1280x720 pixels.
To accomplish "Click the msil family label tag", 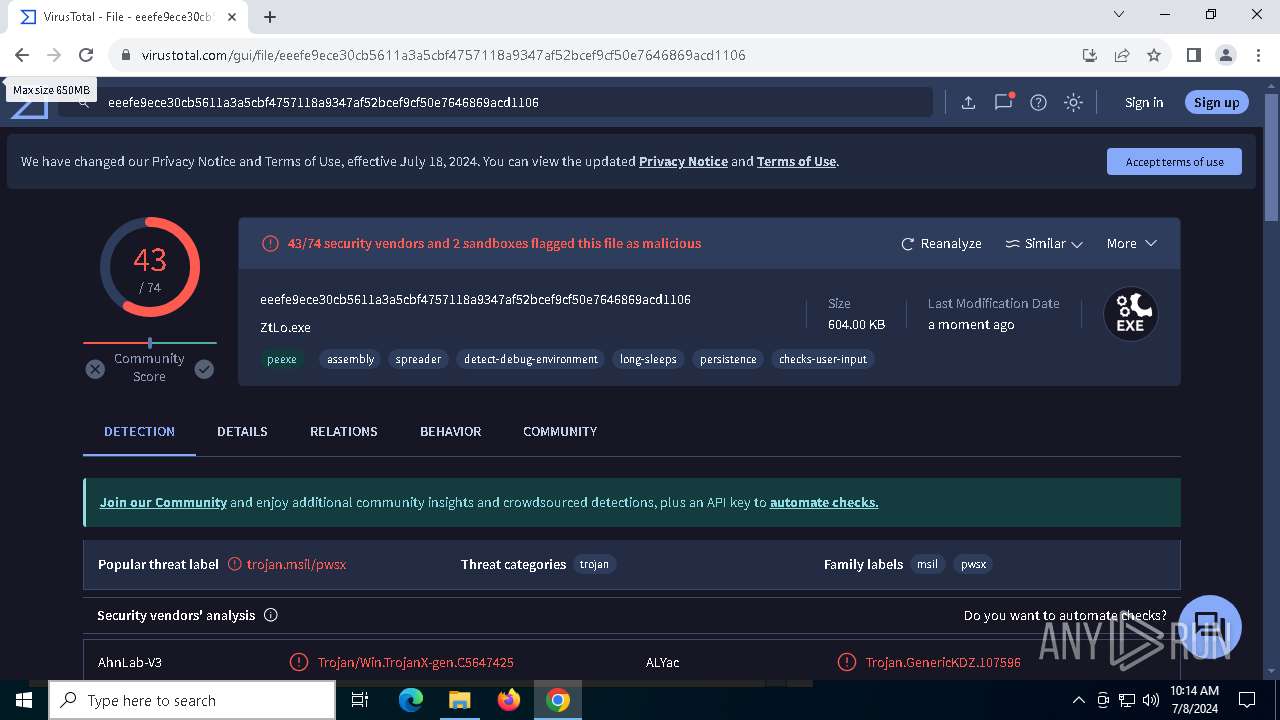I will pos(928,564).
